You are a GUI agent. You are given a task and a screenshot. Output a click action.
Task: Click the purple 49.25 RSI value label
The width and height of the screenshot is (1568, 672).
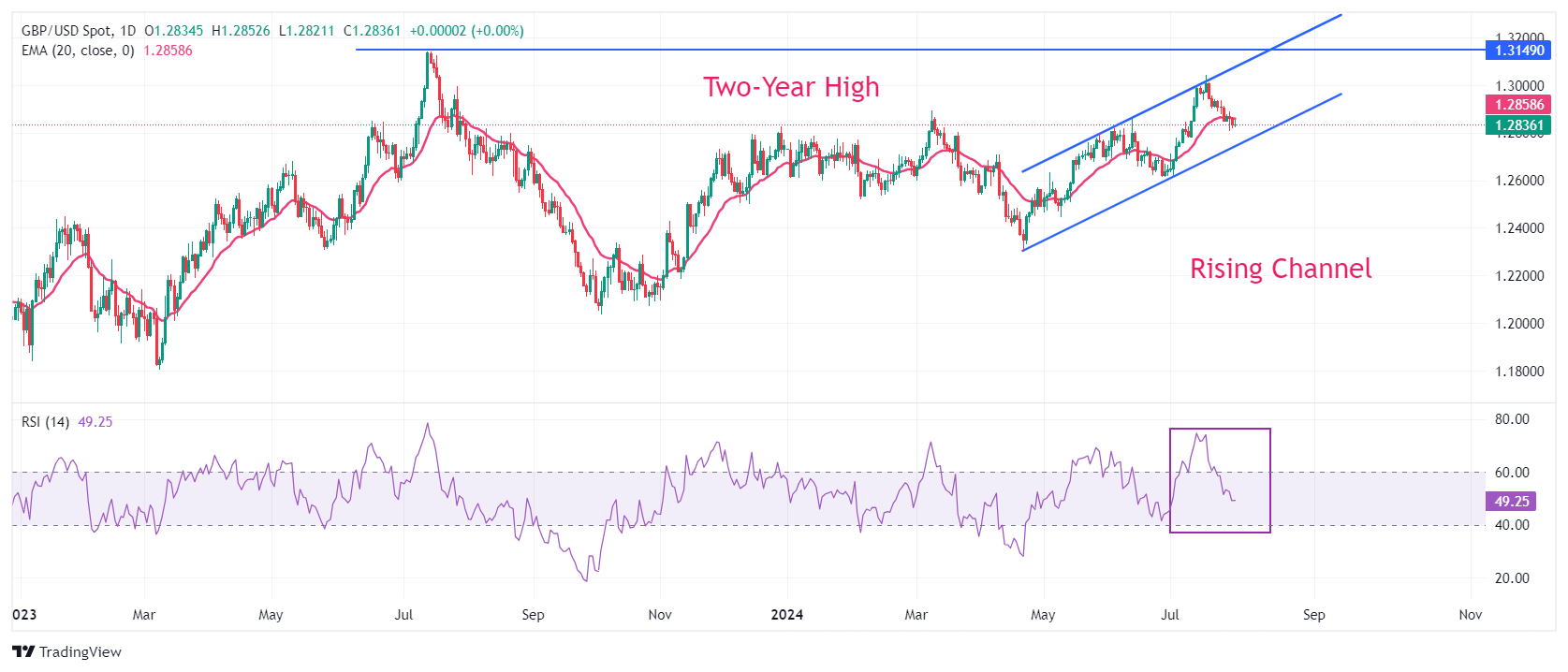click(1511, 502)
